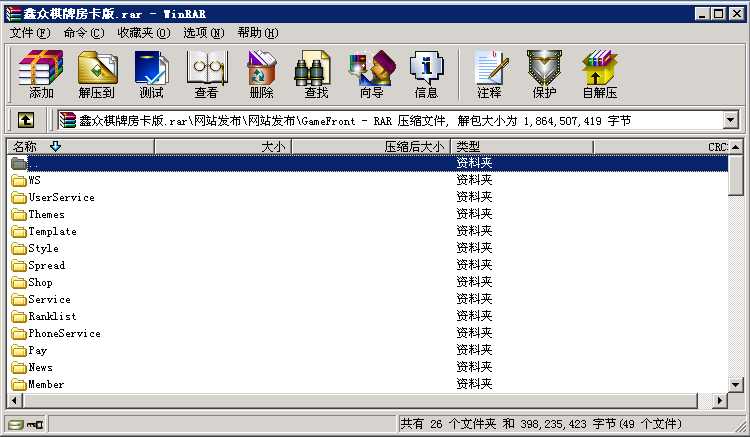
Task: Sort by 大小 column header
Action: click(223, 147)
